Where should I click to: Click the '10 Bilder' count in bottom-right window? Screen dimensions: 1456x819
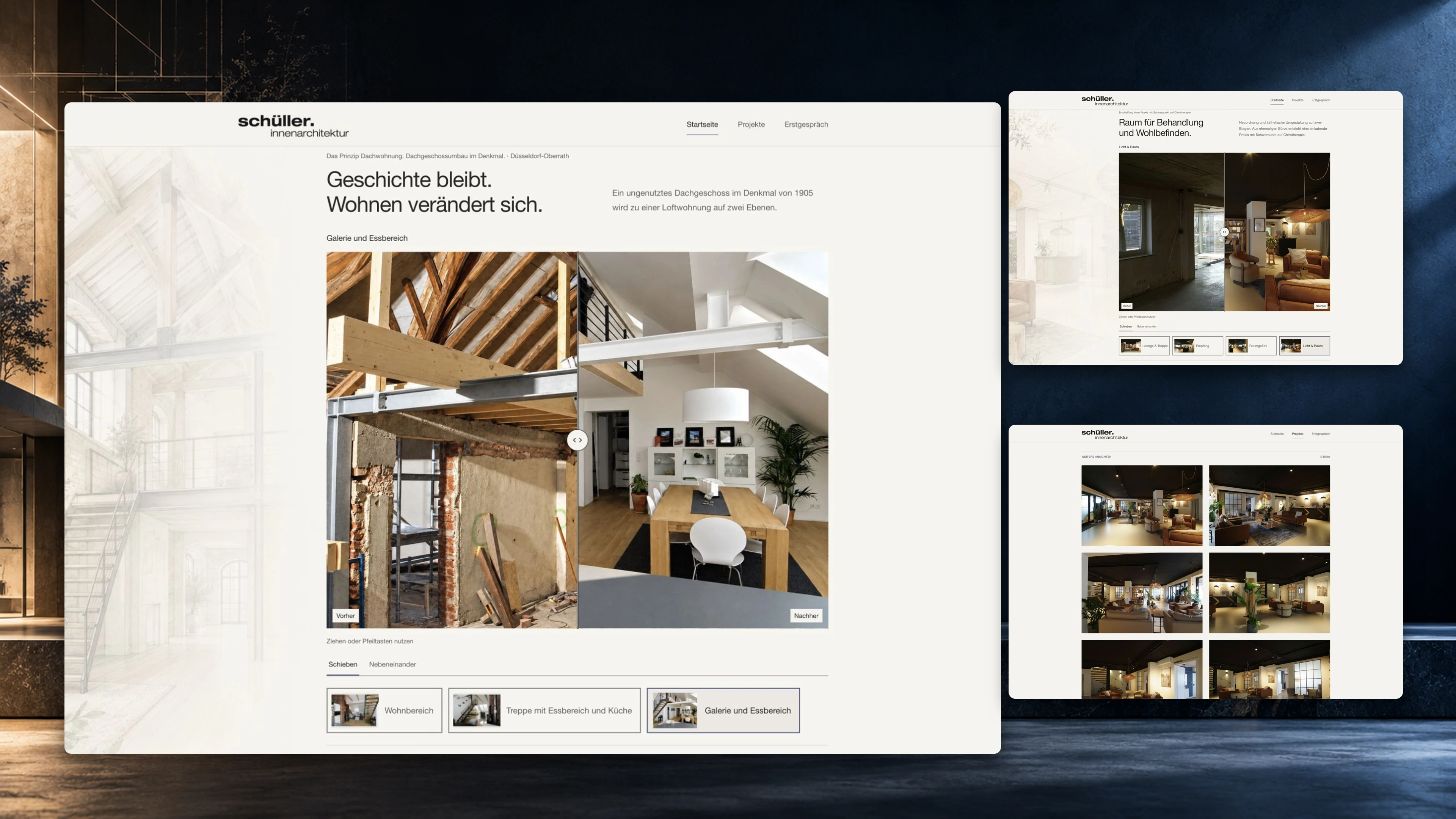pos(1324,457)
